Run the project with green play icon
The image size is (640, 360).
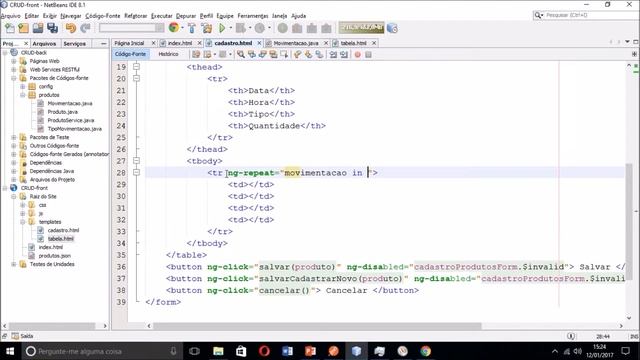tap(222, 28)
